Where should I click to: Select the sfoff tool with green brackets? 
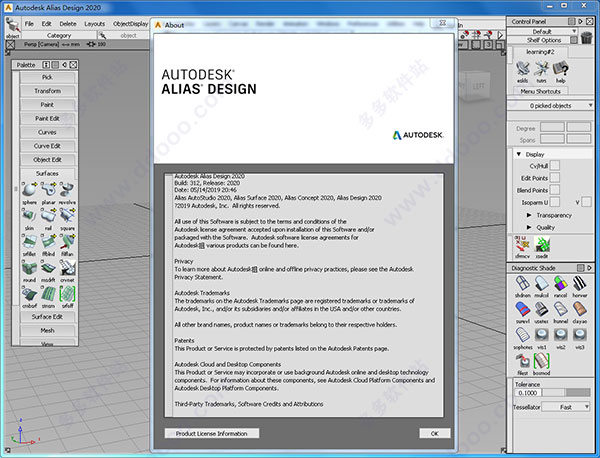coord(67,293)
